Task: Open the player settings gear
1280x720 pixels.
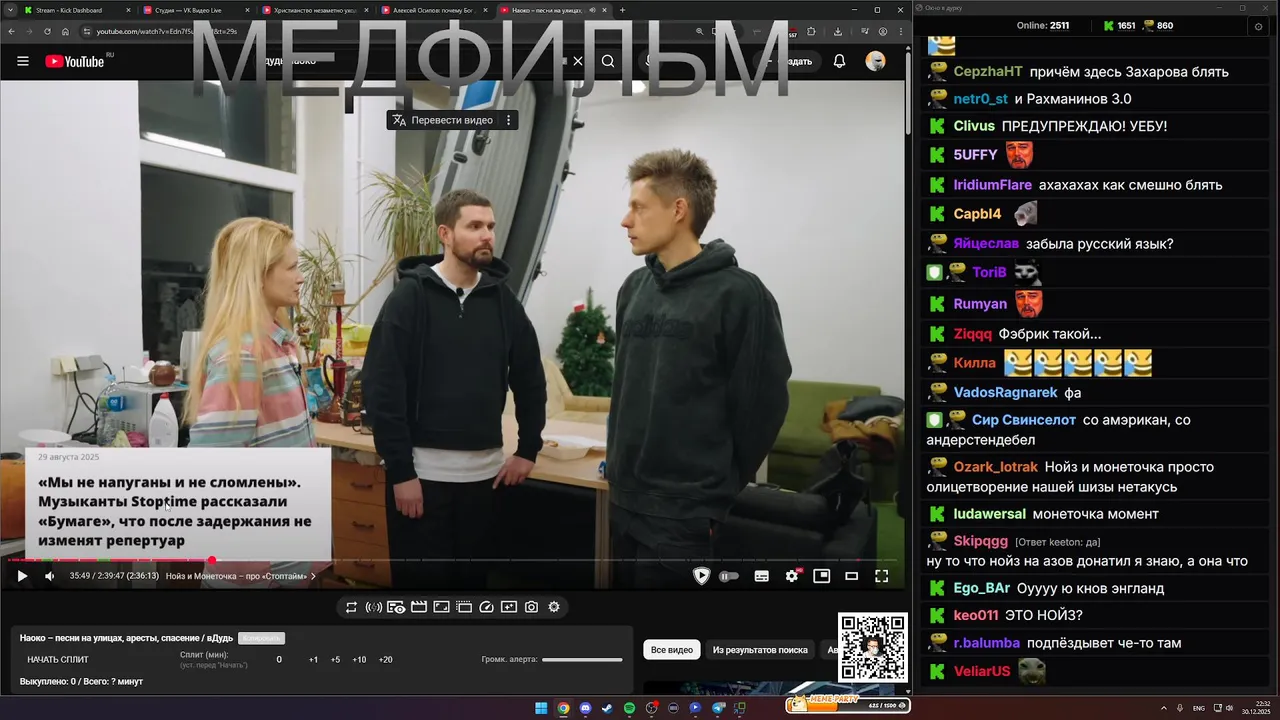Action: (792, 576)
